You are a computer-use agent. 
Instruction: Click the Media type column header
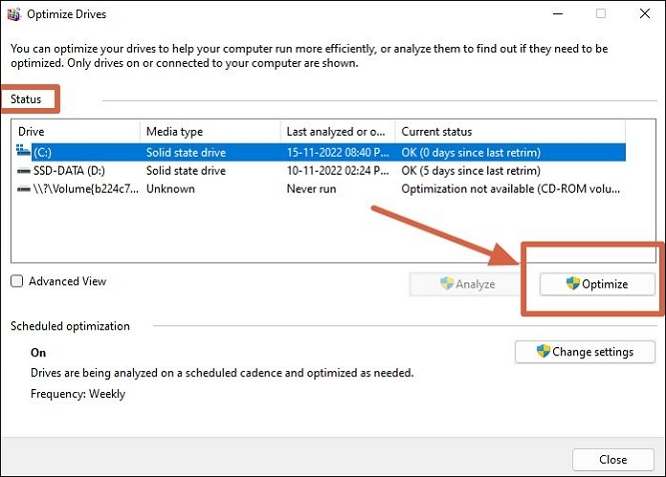click(x=210, y=132)
